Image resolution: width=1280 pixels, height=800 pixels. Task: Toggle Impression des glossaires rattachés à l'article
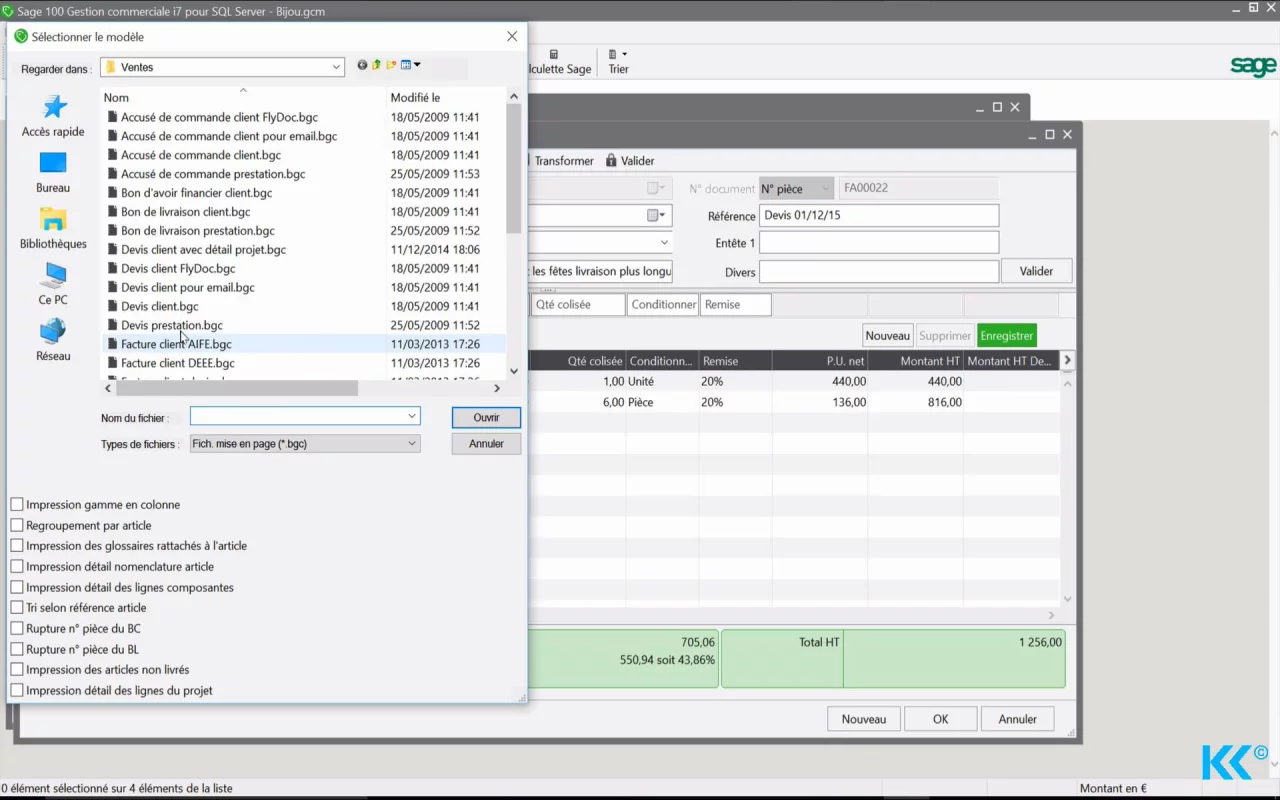tap(17, 546)
